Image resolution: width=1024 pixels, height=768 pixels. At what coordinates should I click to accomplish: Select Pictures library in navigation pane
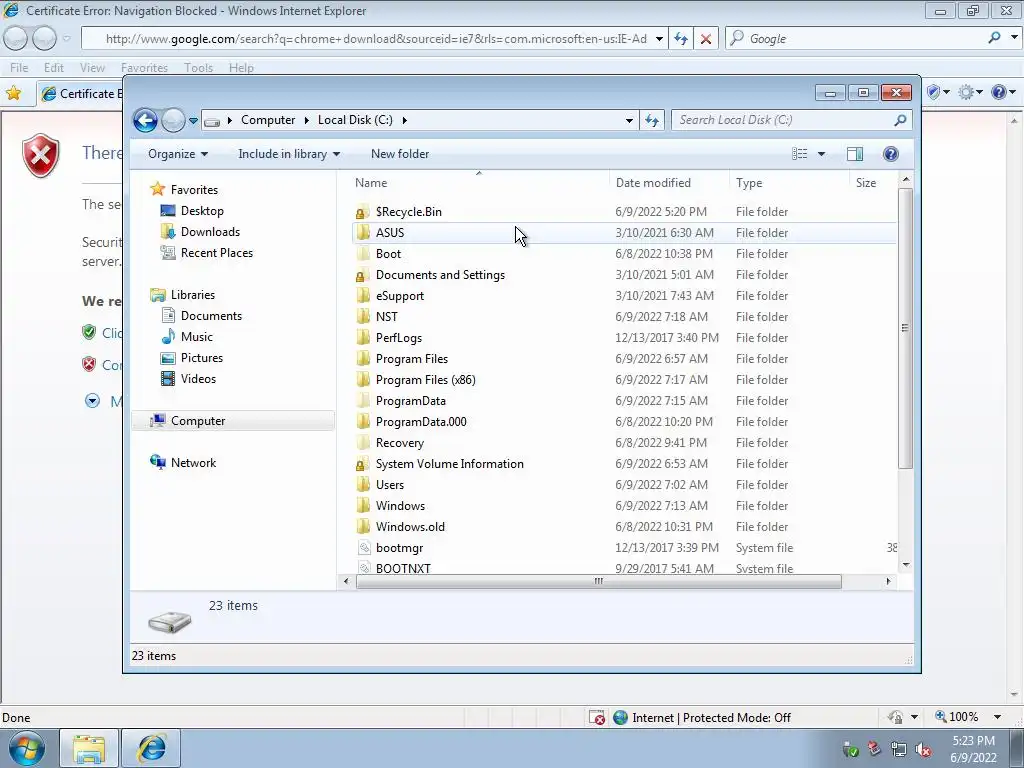(201, 358)
